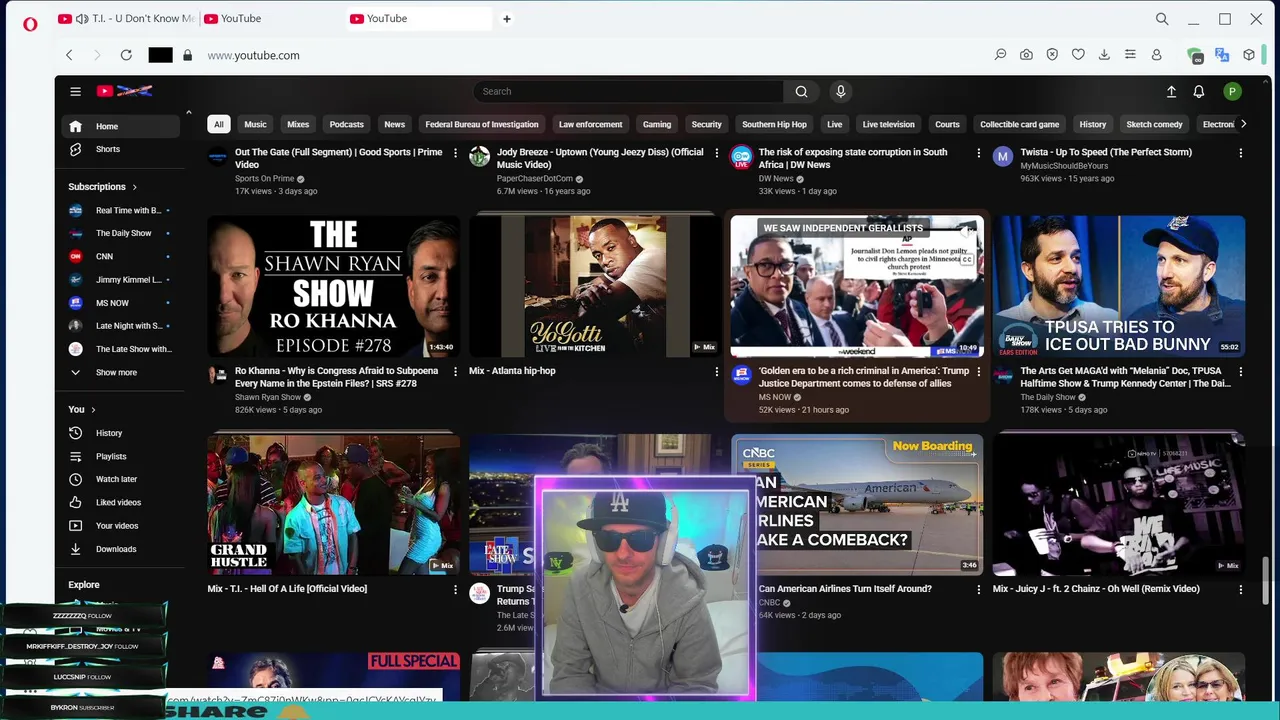Open Opera tab search magnifier
1280x720 pixels.
[1162, 18]
